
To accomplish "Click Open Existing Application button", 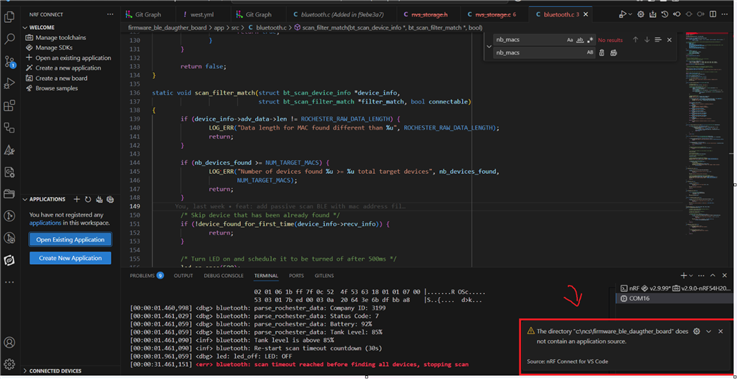I will (x=70, y=239).
